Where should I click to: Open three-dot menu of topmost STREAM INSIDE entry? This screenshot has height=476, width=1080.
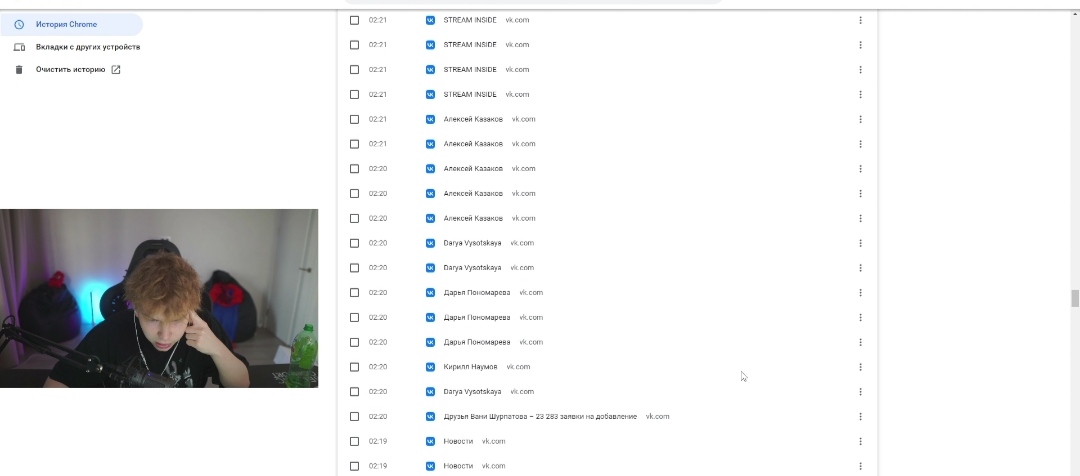click(x=860, y=20)
